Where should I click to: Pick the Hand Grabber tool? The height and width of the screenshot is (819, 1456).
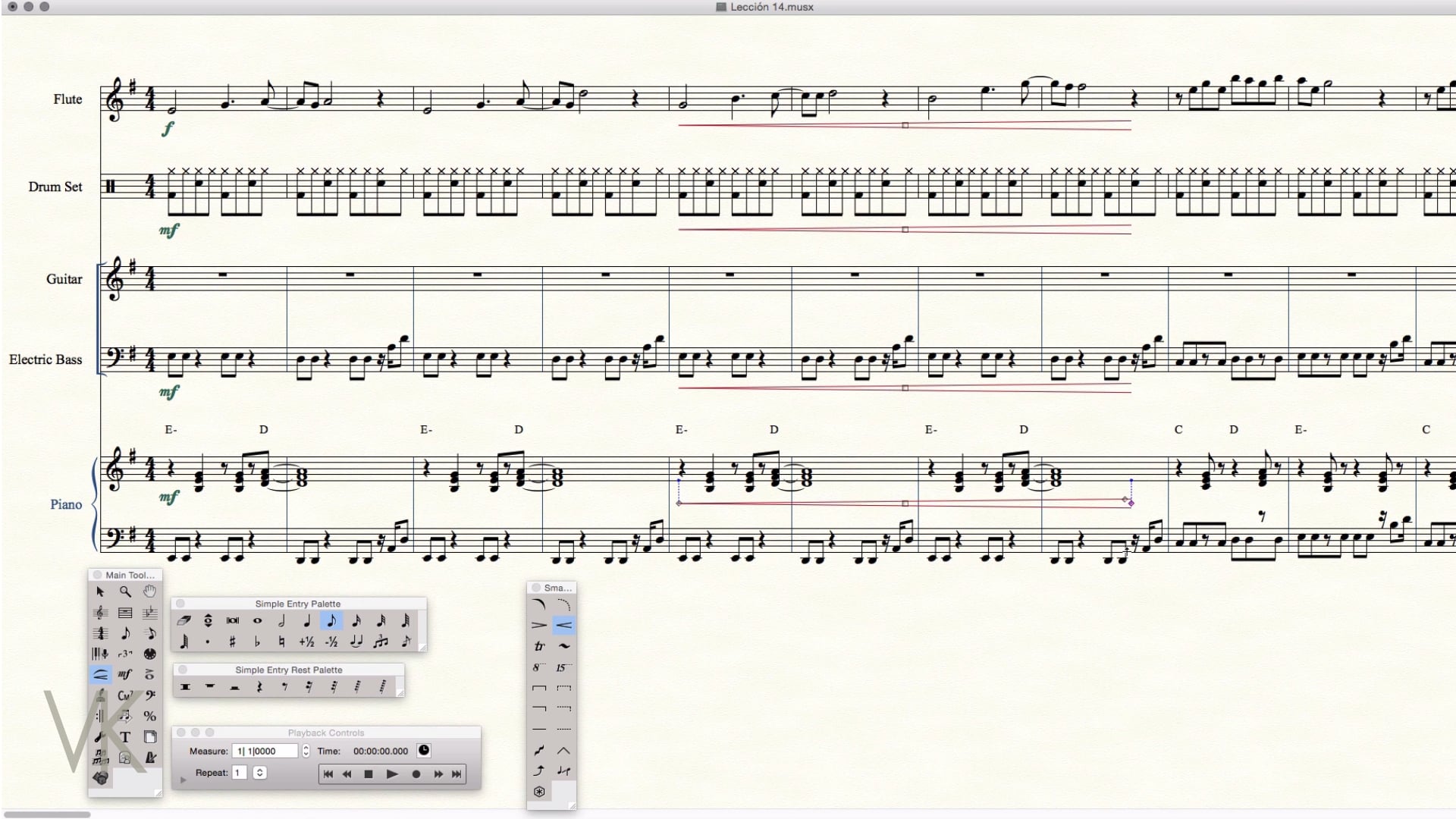point(150,591)
